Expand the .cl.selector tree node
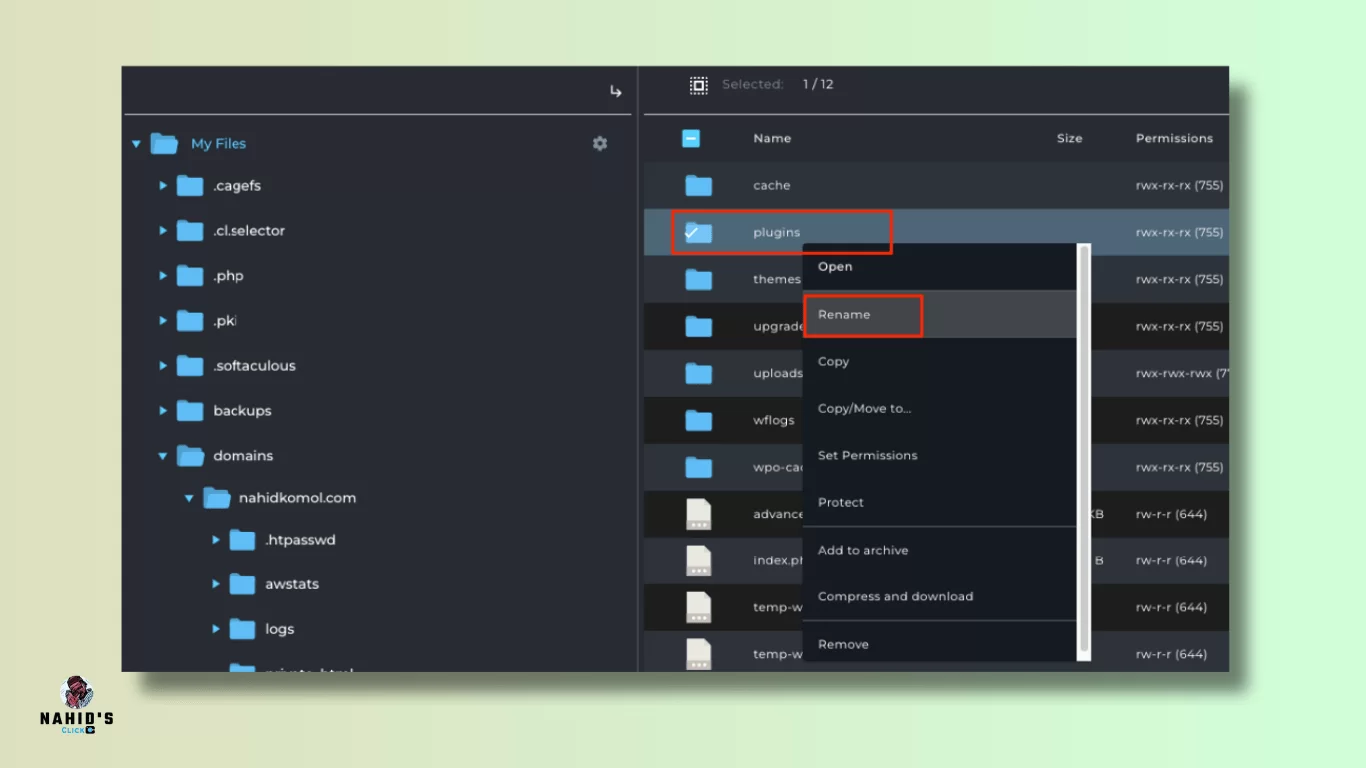The image size is (1366, 768). point(163,231)
